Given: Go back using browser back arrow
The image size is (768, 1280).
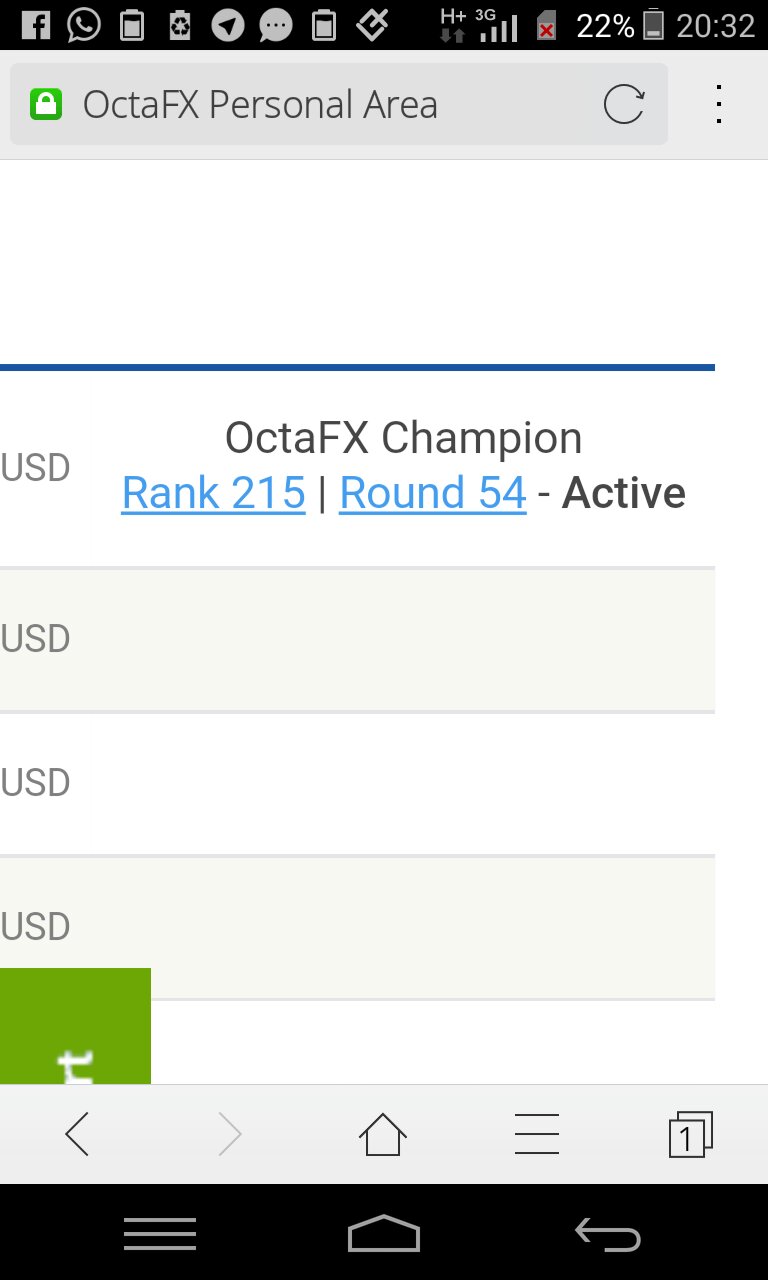Looking at the screenshot, I should tap(77, 1134).
